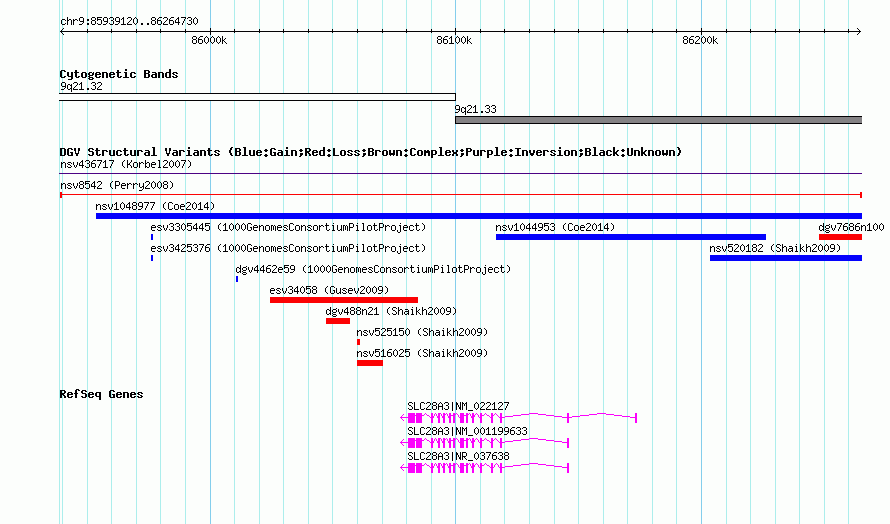Select the blue nsv520182 gain bar
This screenshot has height=524, width=890.
coord(786,258)
